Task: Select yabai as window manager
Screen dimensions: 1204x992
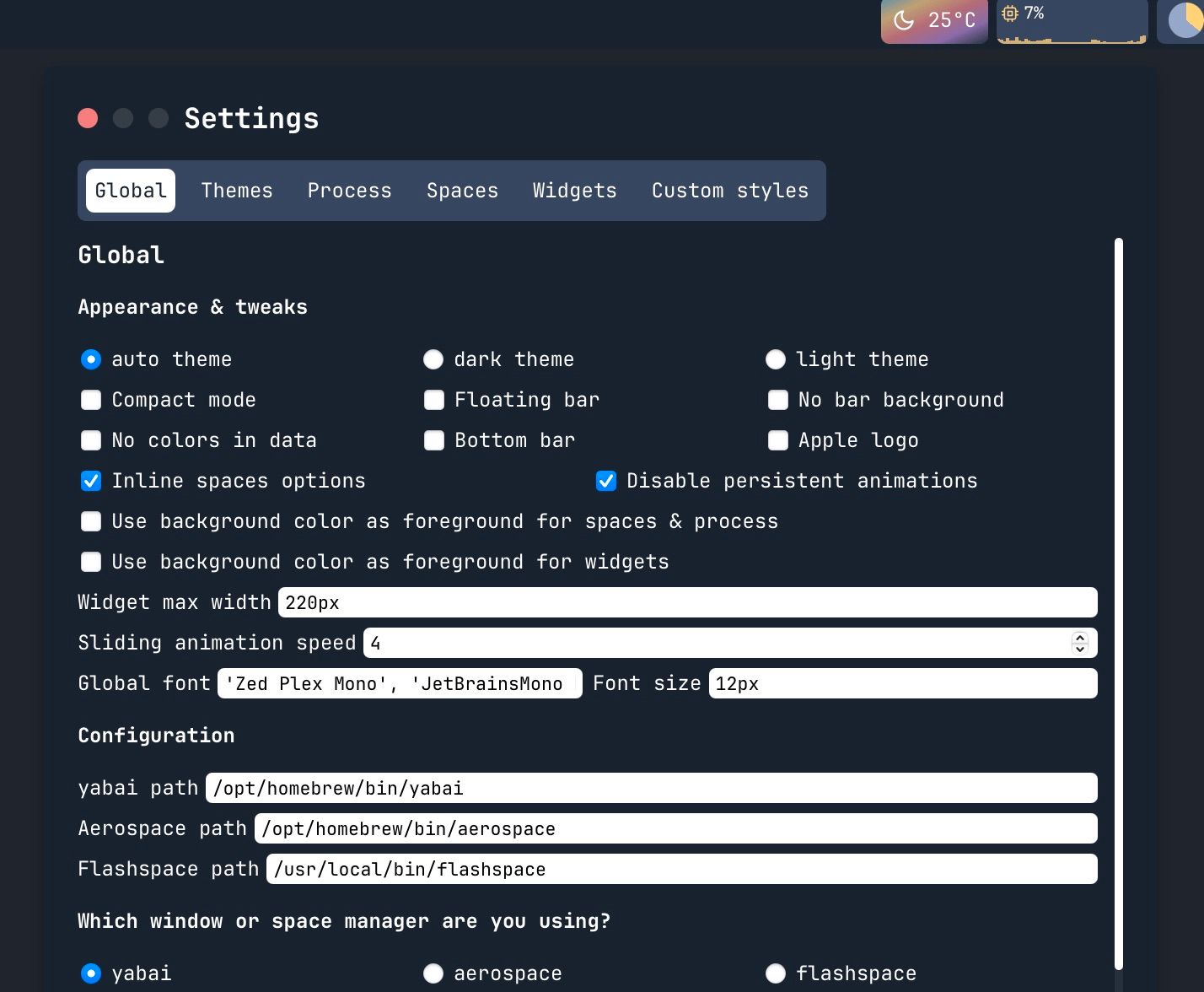Action: coord(91,973)
